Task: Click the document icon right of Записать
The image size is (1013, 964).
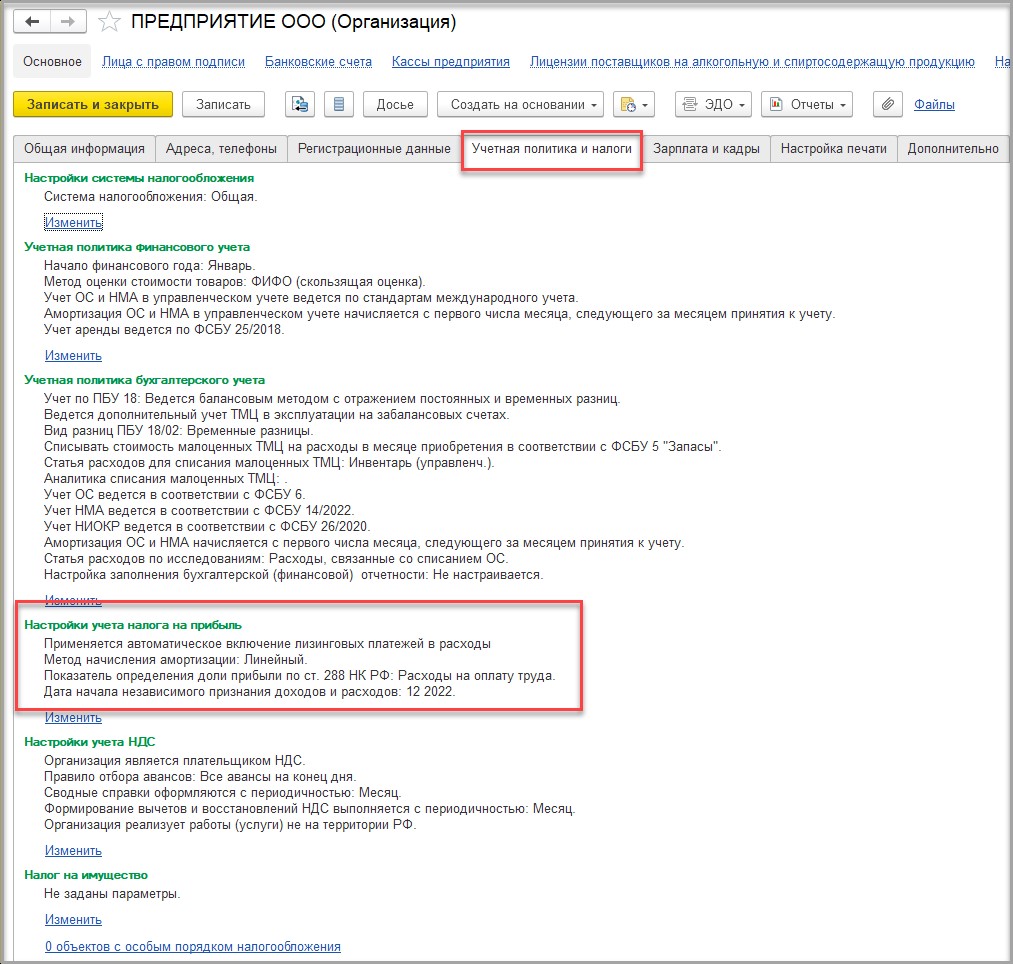Action: click(x=300, y=104)
